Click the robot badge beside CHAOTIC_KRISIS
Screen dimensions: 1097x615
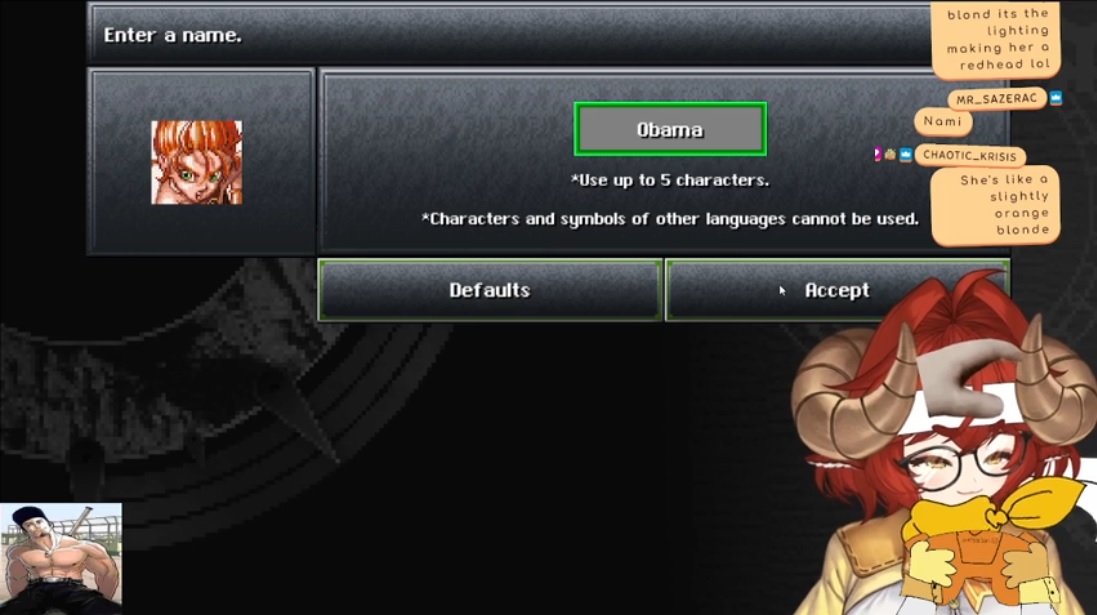[890, 155]
